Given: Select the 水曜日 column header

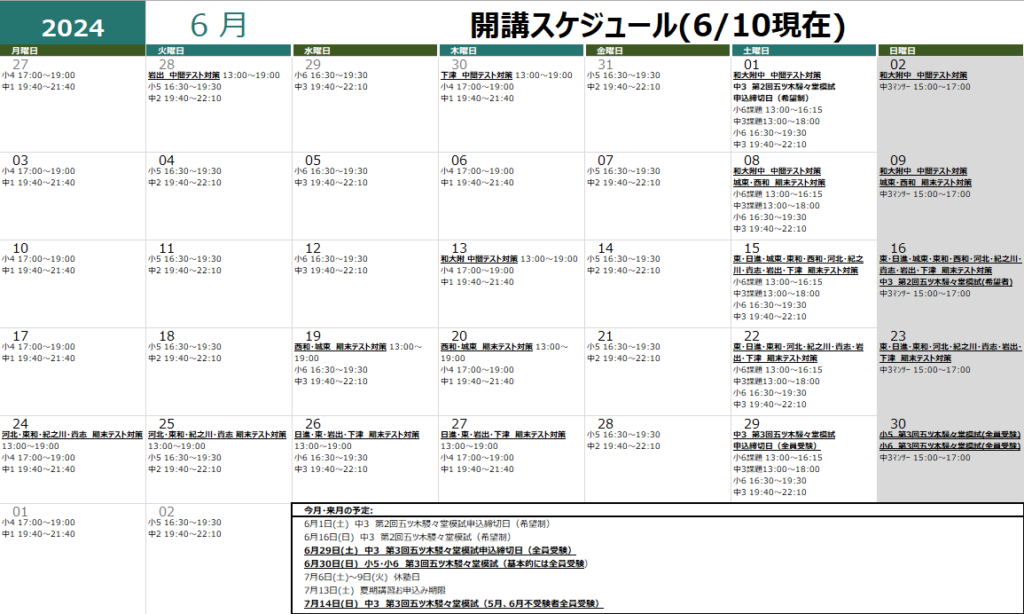Looking at the screenshot, I should [318, 50].
